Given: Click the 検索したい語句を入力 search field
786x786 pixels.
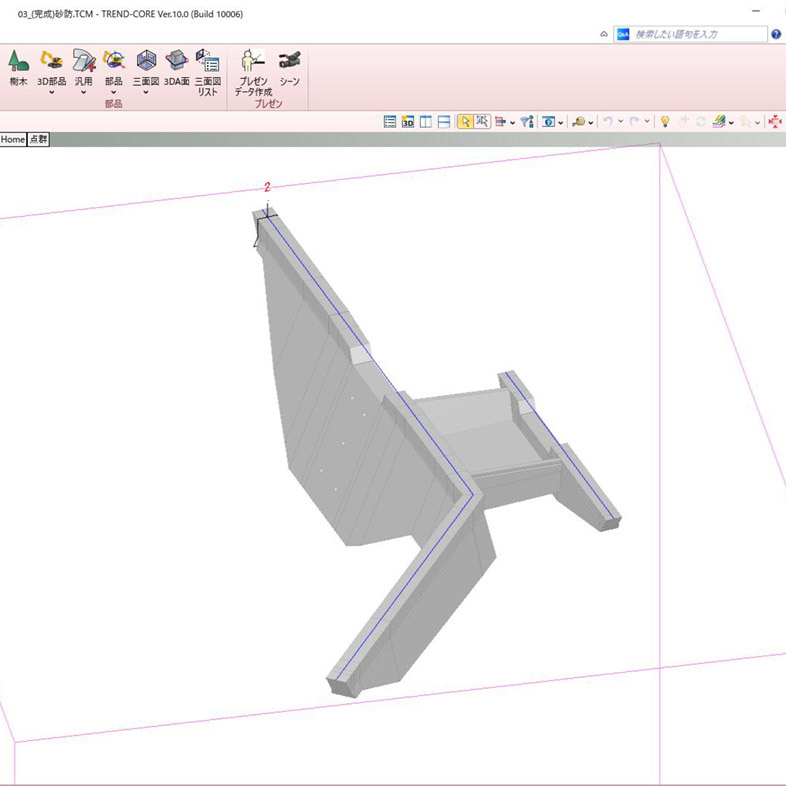Looking at the screenshot, I should click(x=690, y=34).
